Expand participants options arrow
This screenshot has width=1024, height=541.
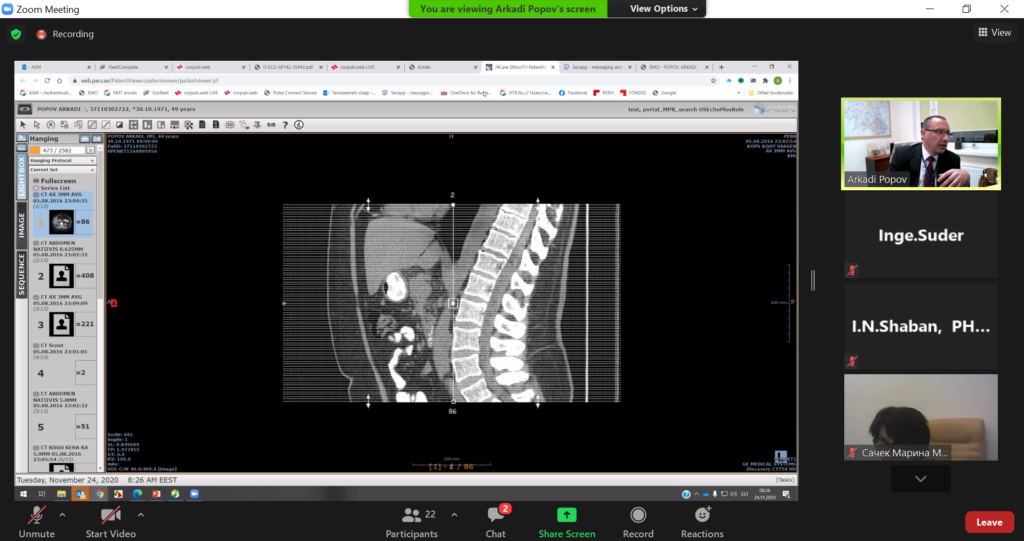click(454, 515)
